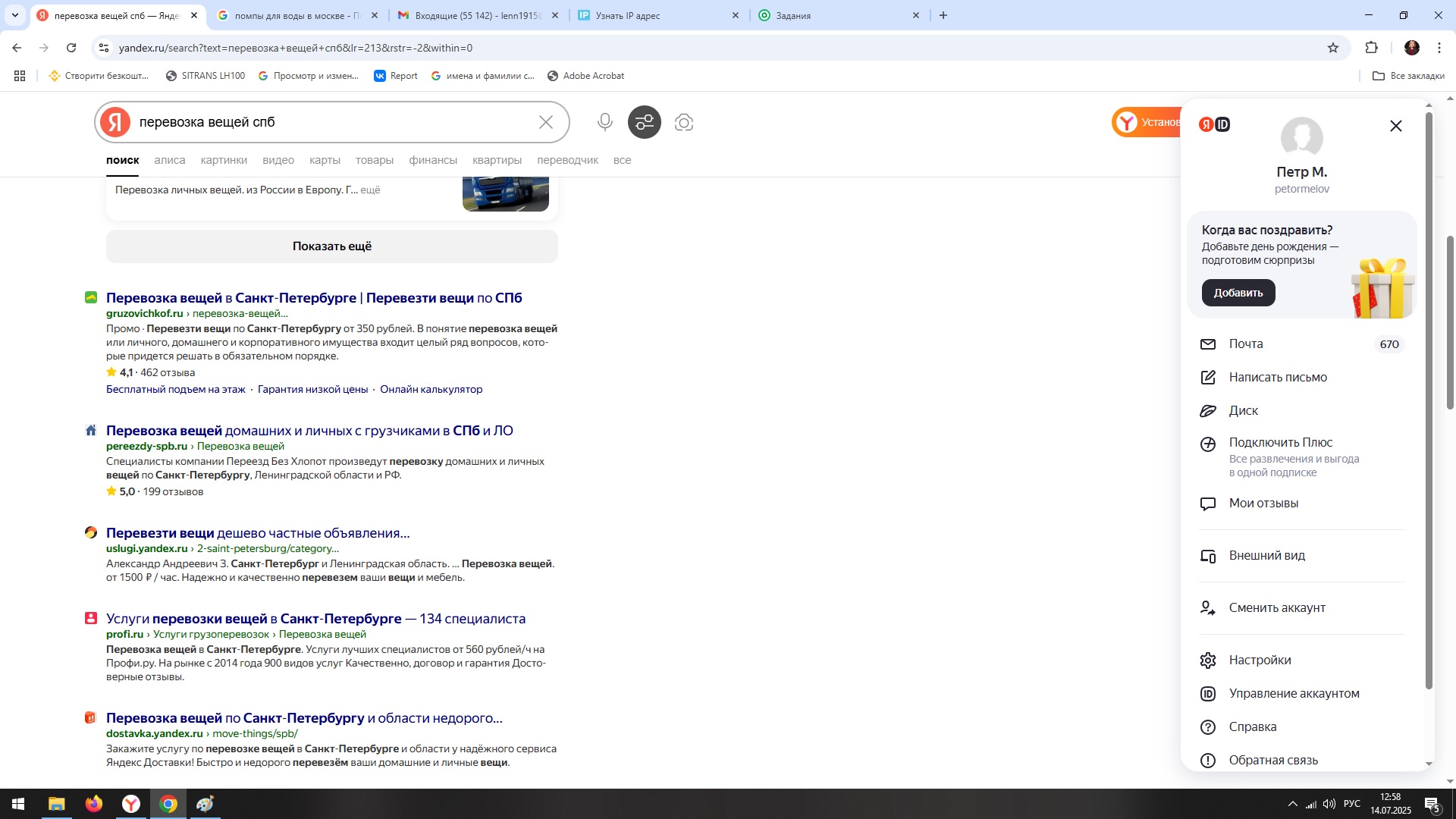
Task: Click Сменить аккаунт
Action: [1302, 608]
